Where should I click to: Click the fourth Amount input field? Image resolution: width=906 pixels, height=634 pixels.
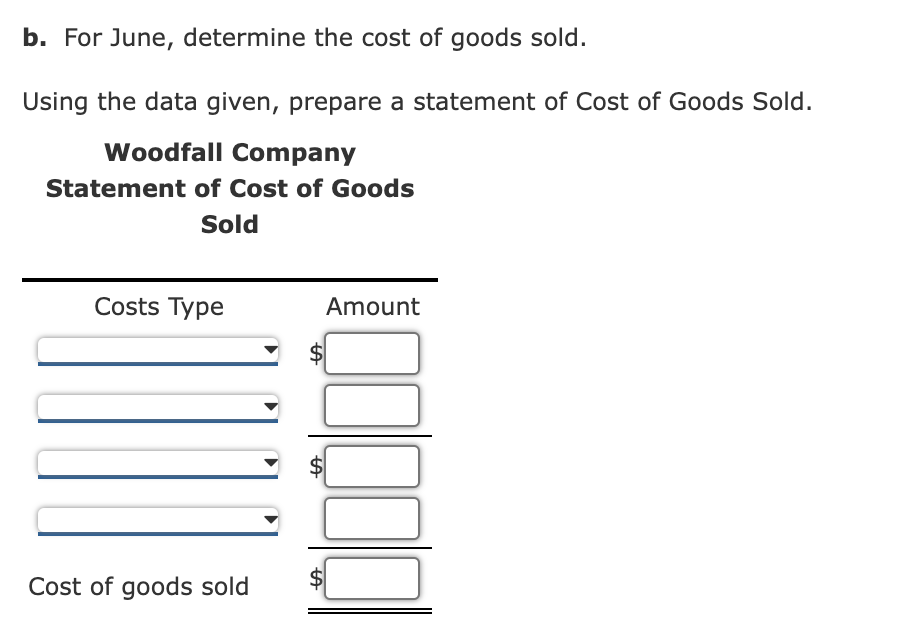click(x=371, y=517)
